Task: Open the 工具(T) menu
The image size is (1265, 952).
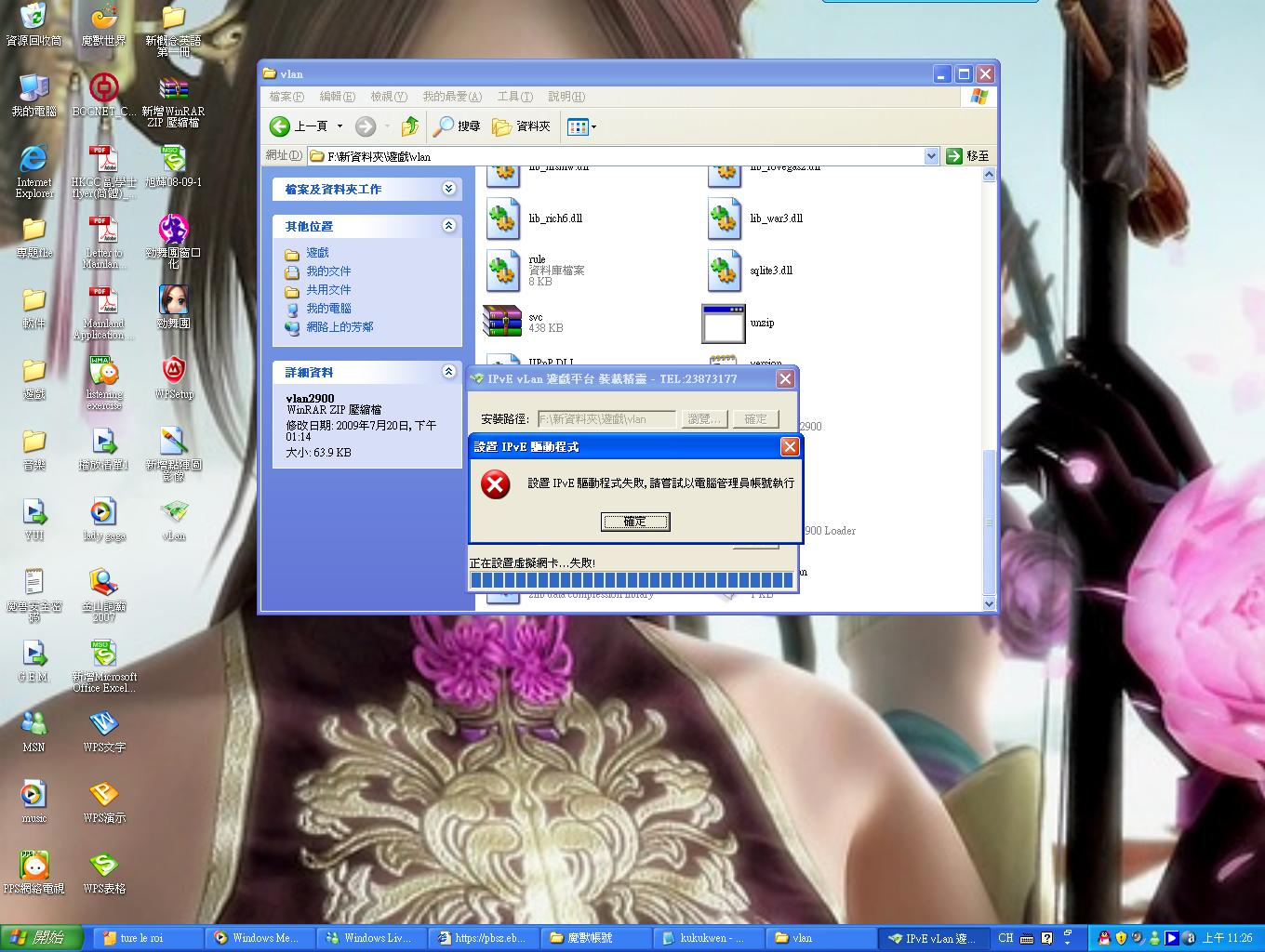Action: pyautogui.click(x=514, y=97)
